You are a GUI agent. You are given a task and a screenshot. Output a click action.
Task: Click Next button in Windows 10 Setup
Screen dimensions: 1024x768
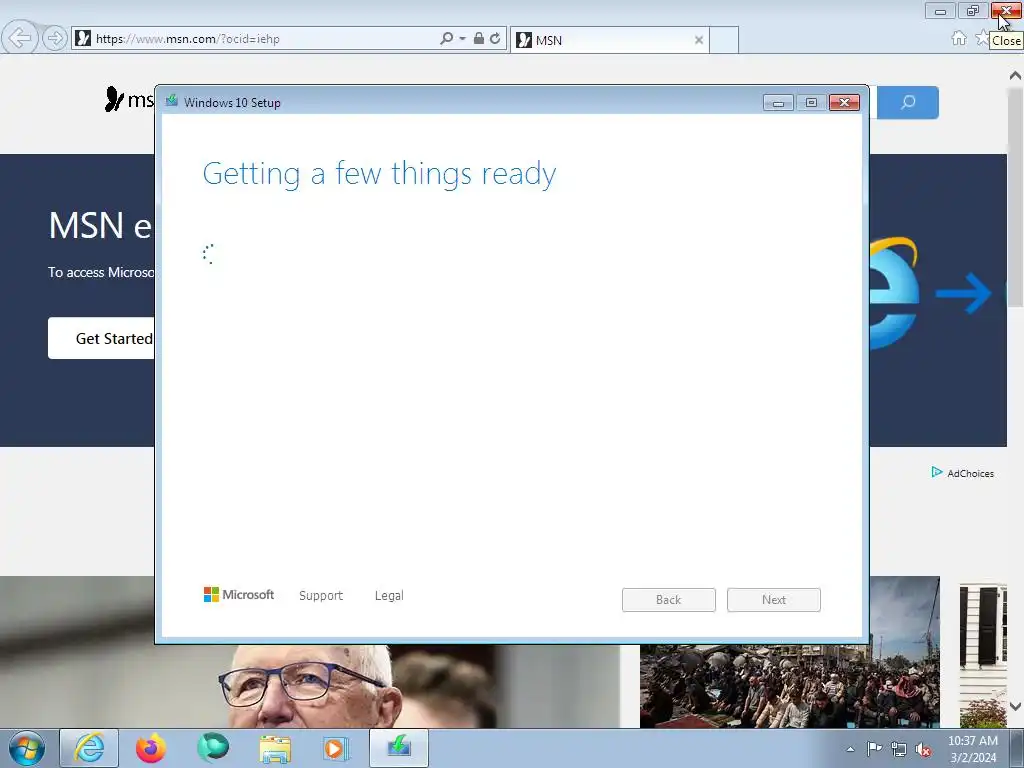point(774,600)
